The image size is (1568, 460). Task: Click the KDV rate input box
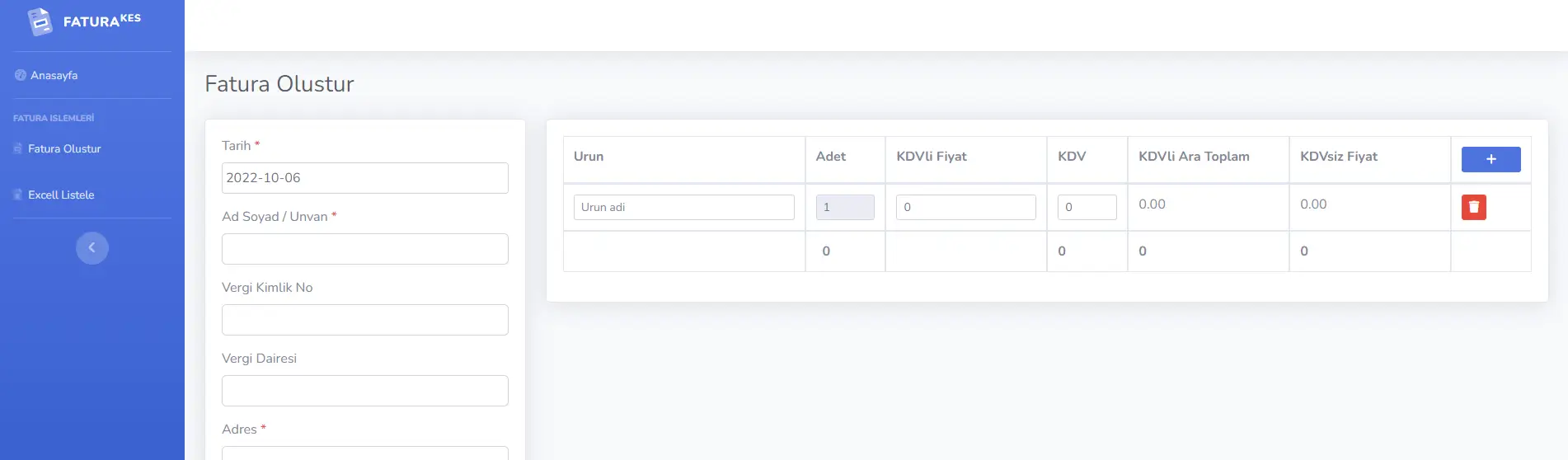click(1087, 207)
